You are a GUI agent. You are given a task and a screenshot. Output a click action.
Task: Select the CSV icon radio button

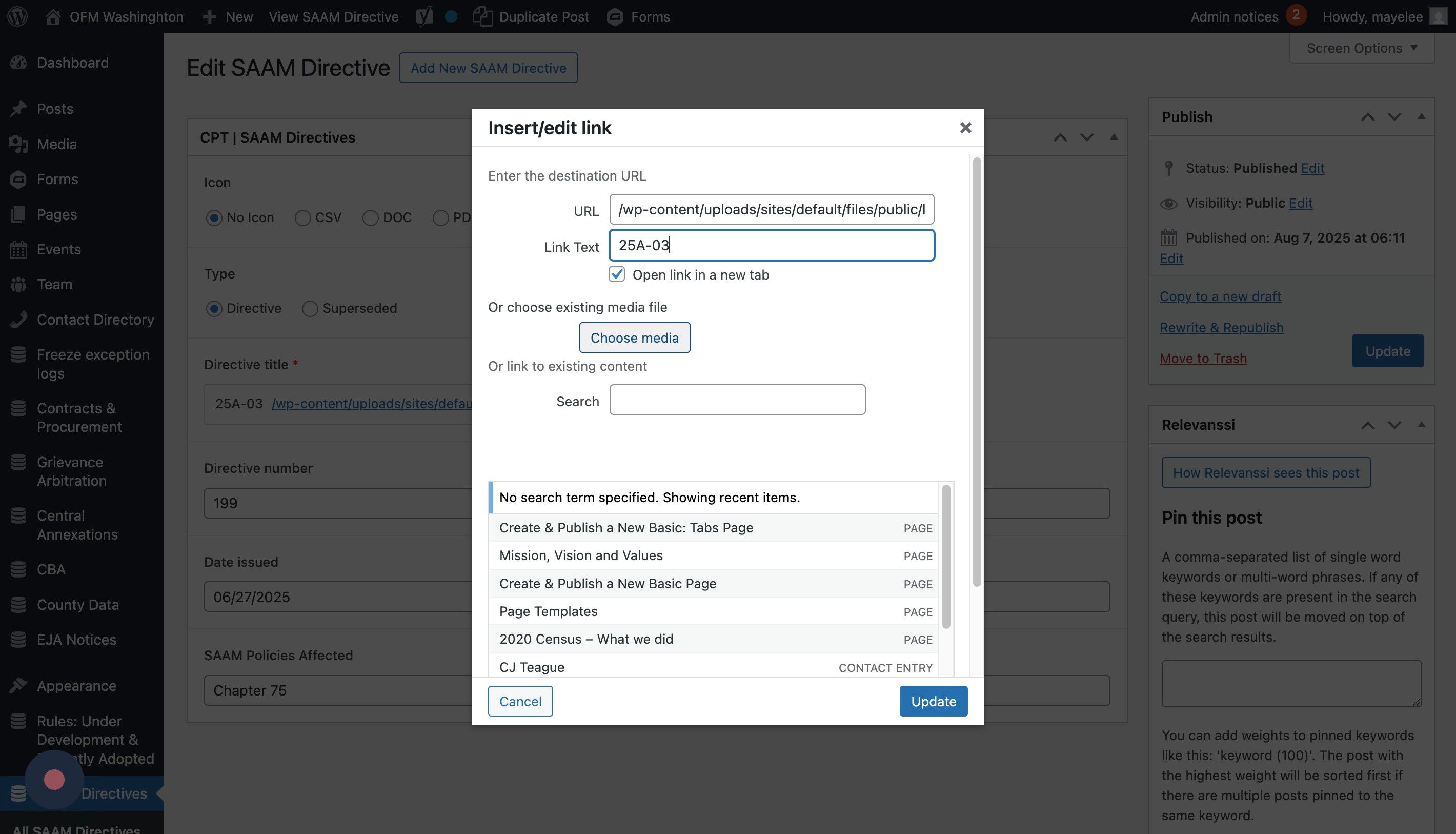pos(303,217)
